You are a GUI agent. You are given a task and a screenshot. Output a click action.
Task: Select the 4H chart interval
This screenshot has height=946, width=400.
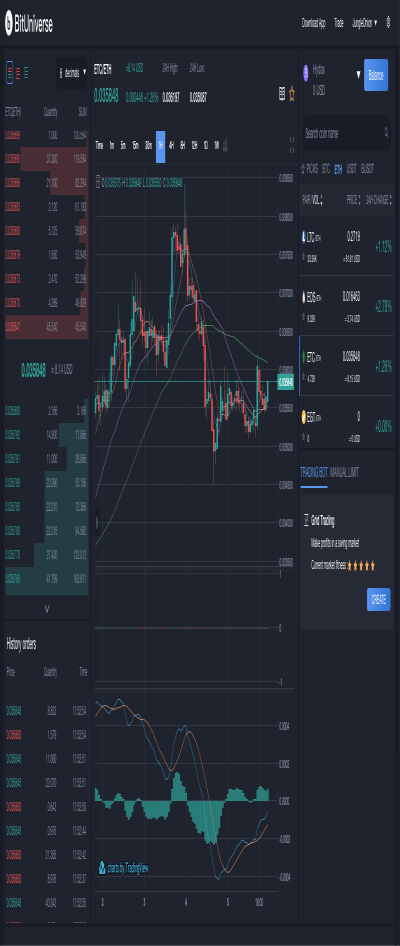[172, 145]
